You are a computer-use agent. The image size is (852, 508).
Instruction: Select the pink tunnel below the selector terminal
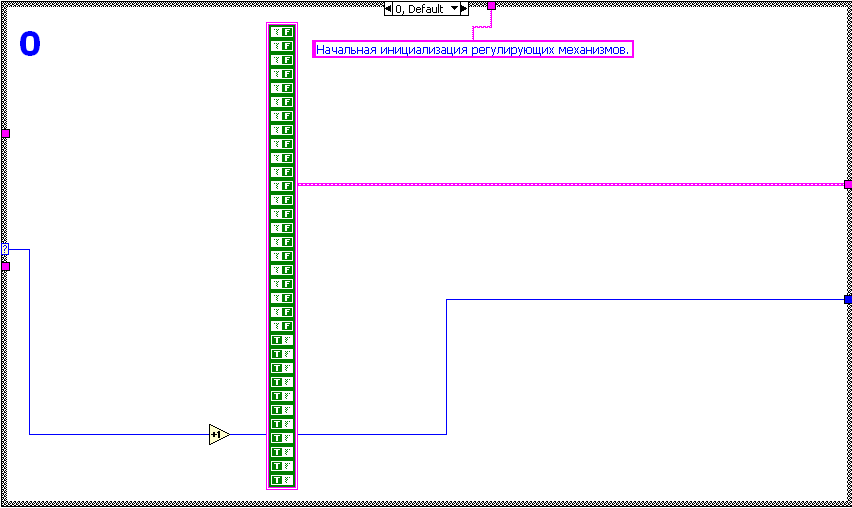5,266
